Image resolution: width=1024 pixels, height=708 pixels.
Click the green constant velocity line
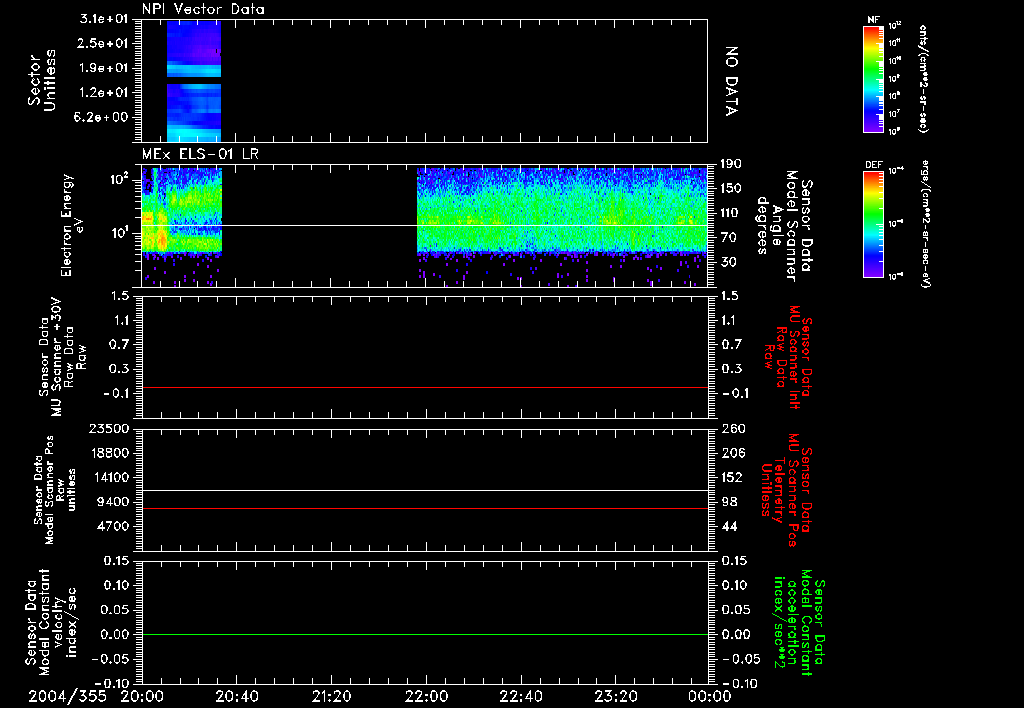click(x=424, y=634)
